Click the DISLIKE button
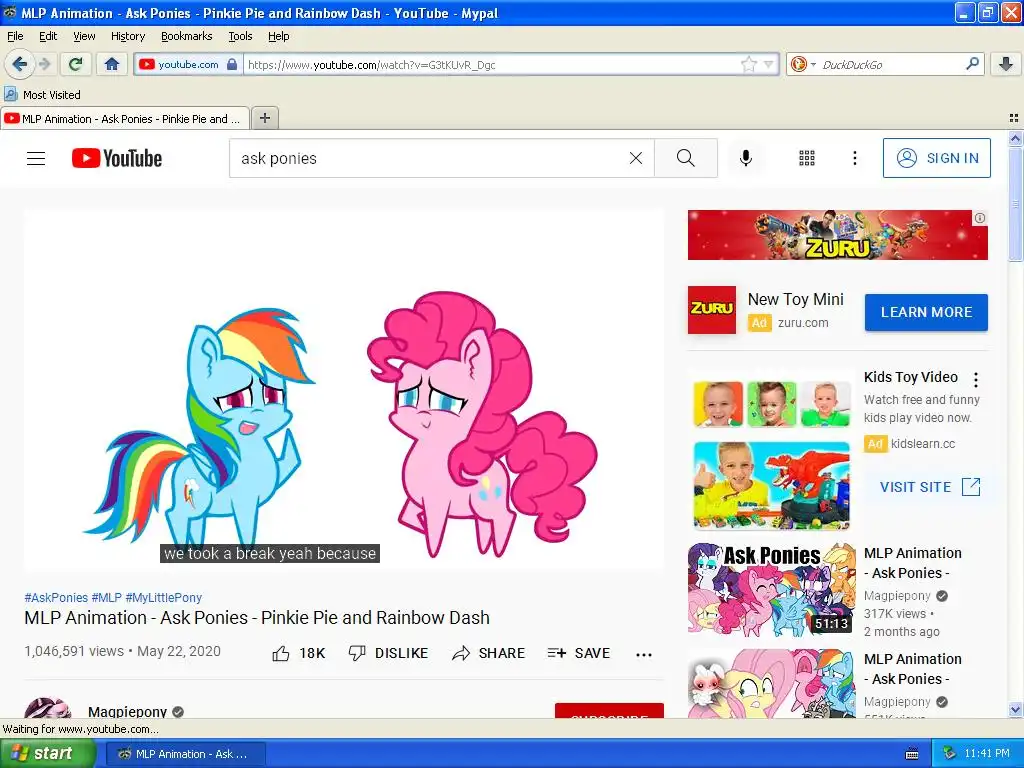Screen dimensions: 1024x768 388,653
